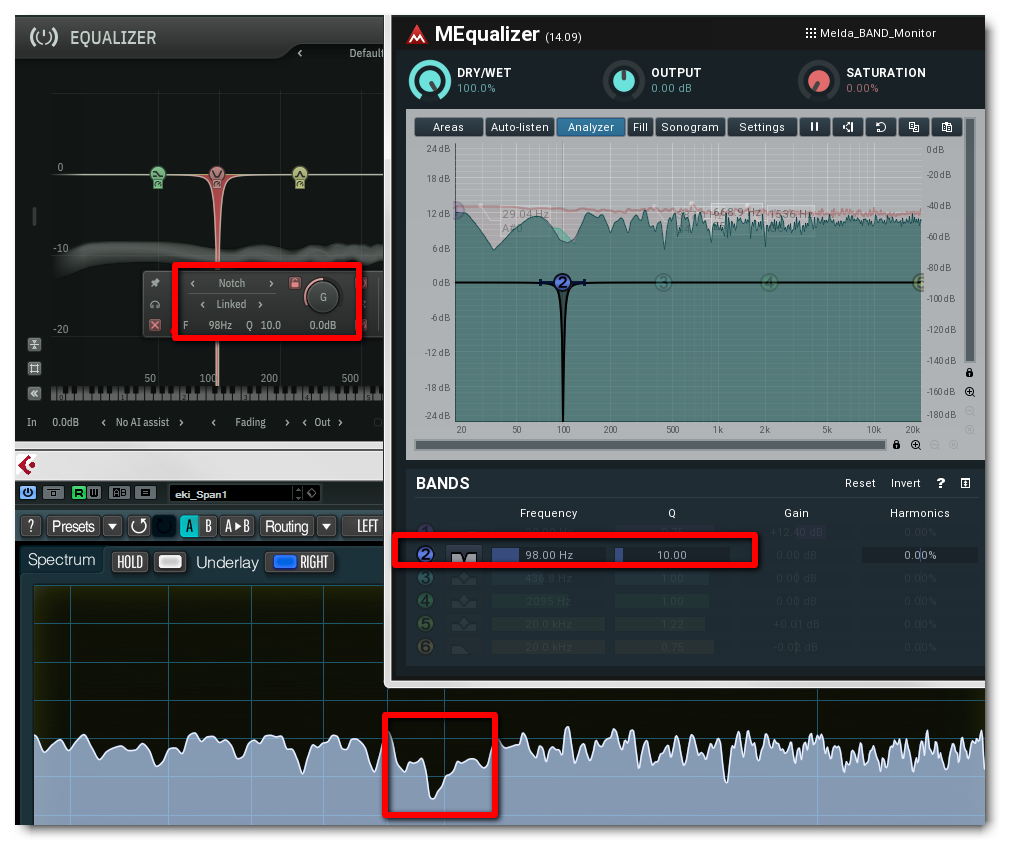The width and height of the screenshot is (1012, 852).
Task: Delete the band with red X icon
Action: pyautogui.click(x=155, y=325)
